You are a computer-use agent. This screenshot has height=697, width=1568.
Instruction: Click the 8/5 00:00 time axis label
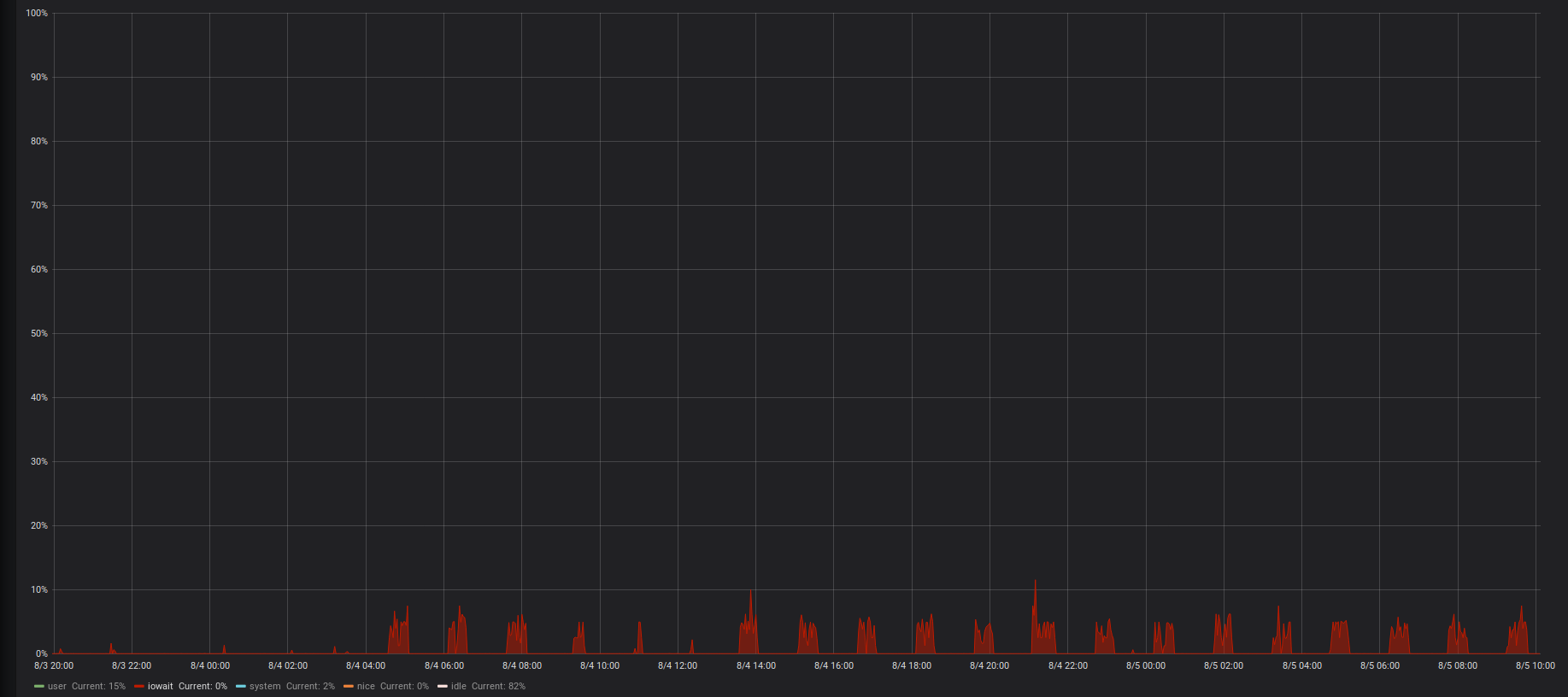[x=1145, y=665]
